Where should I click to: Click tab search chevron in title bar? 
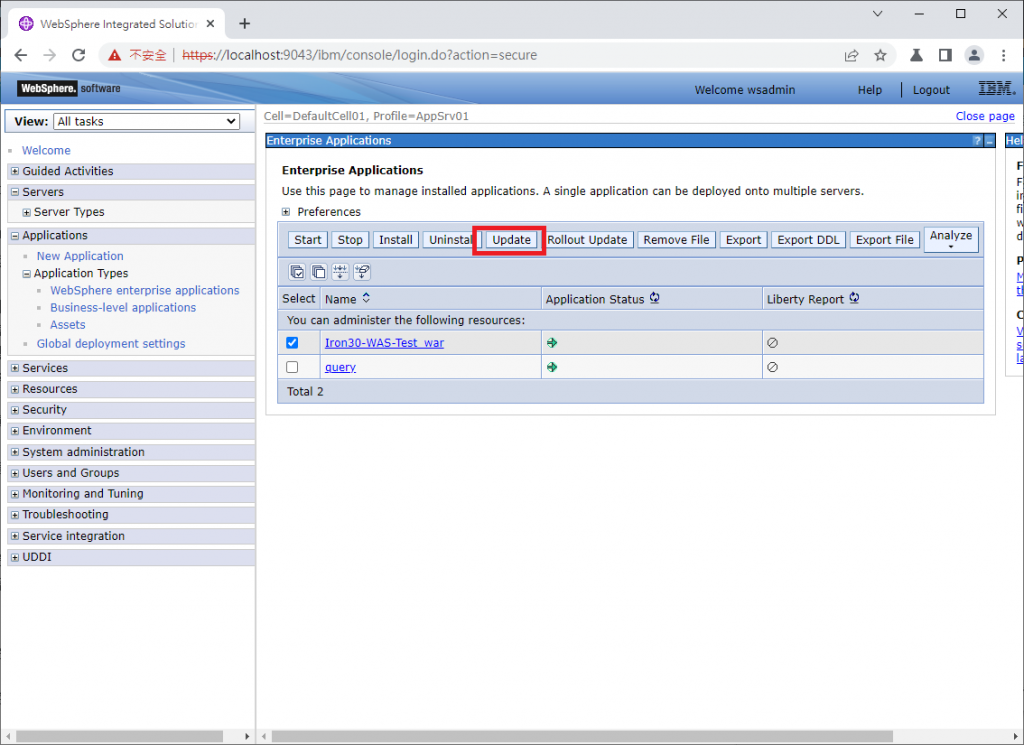(x=878, y=14)
